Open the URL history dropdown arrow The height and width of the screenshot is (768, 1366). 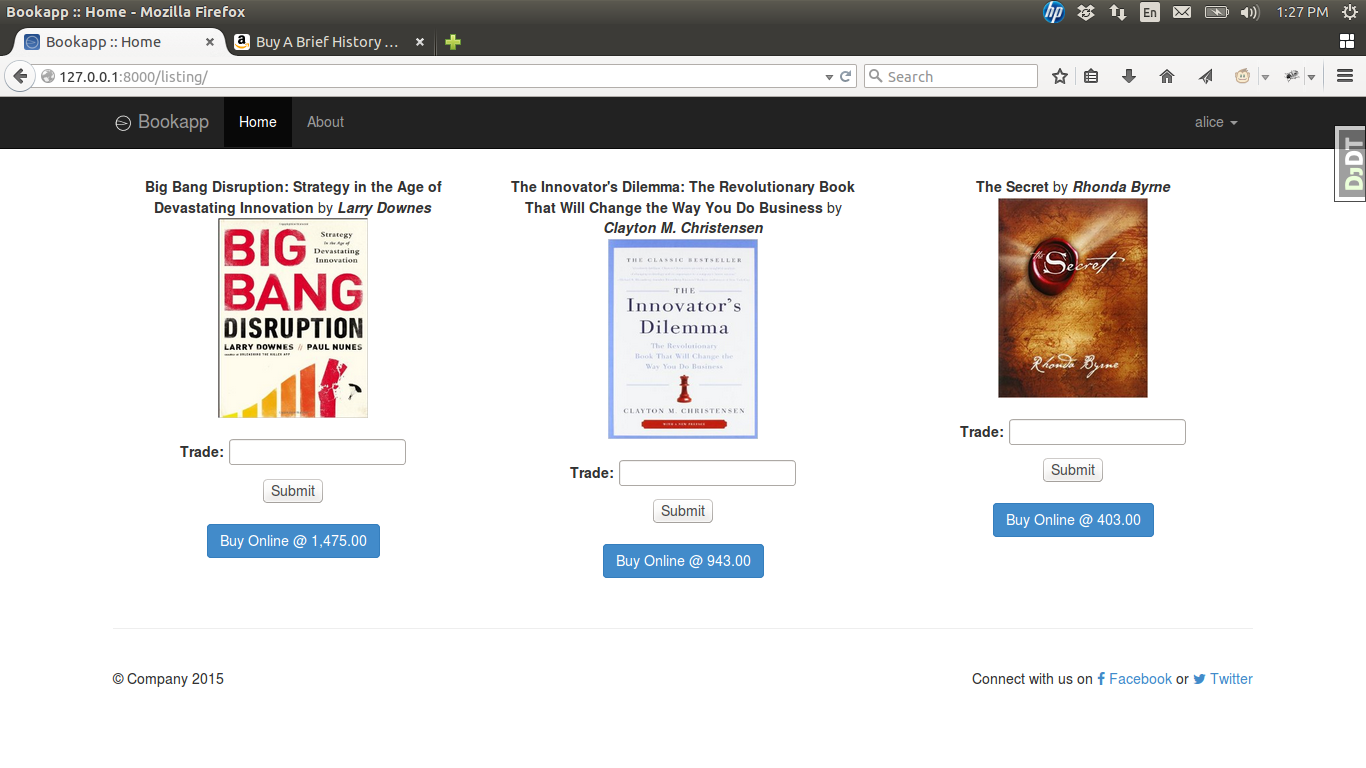[829, 77]
